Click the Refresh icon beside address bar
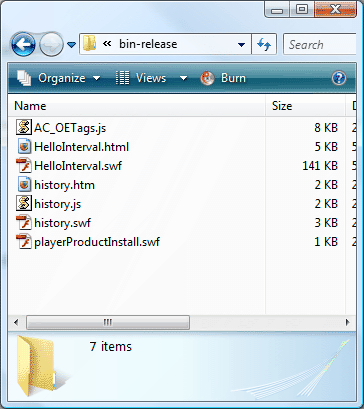The image size is (364, 409). coord(264,44)
